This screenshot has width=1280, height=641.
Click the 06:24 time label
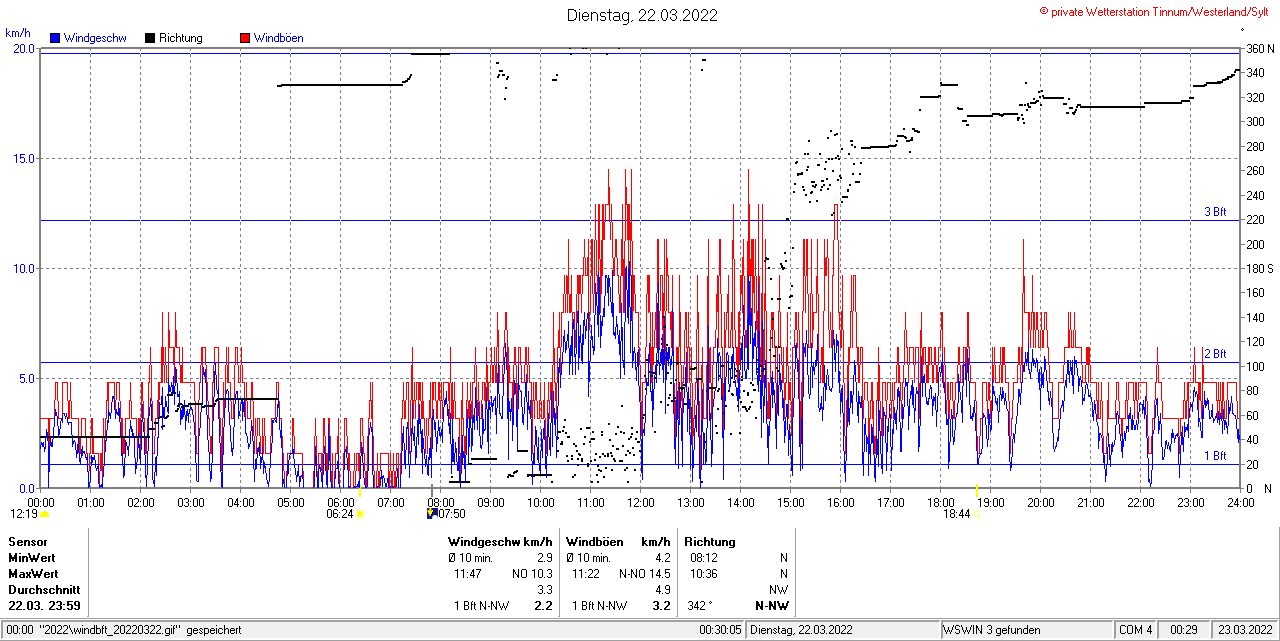340,514
